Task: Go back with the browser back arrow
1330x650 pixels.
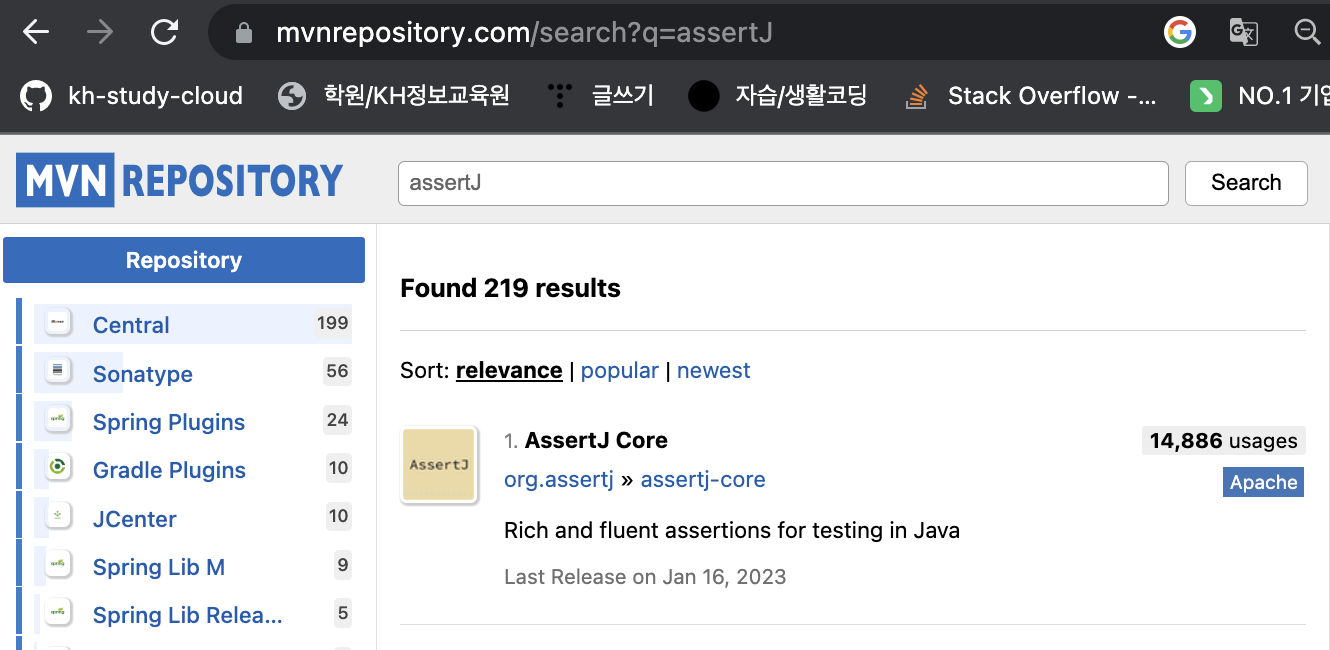Action: tap(36, 32)
